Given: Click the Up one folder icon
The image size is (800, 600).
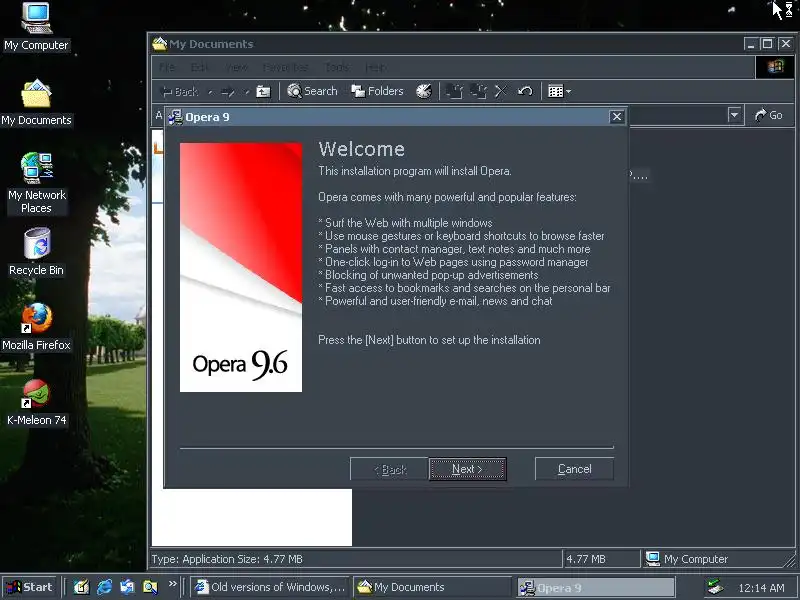Looking at the screenshot, I should coord(263,92).
